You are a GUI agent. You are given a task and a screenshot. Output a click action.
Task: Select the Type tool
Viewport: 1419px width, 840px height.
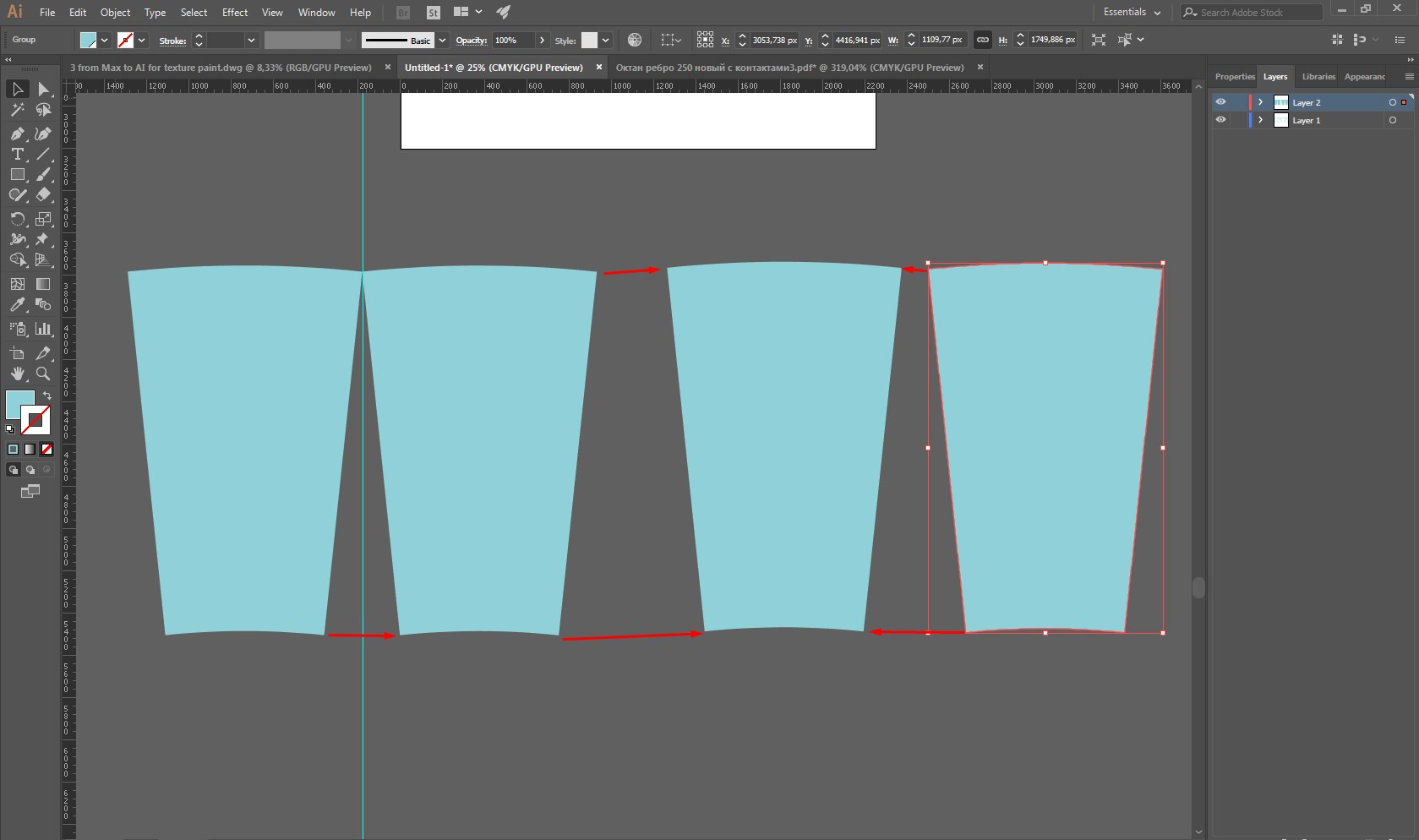(17, 154)
